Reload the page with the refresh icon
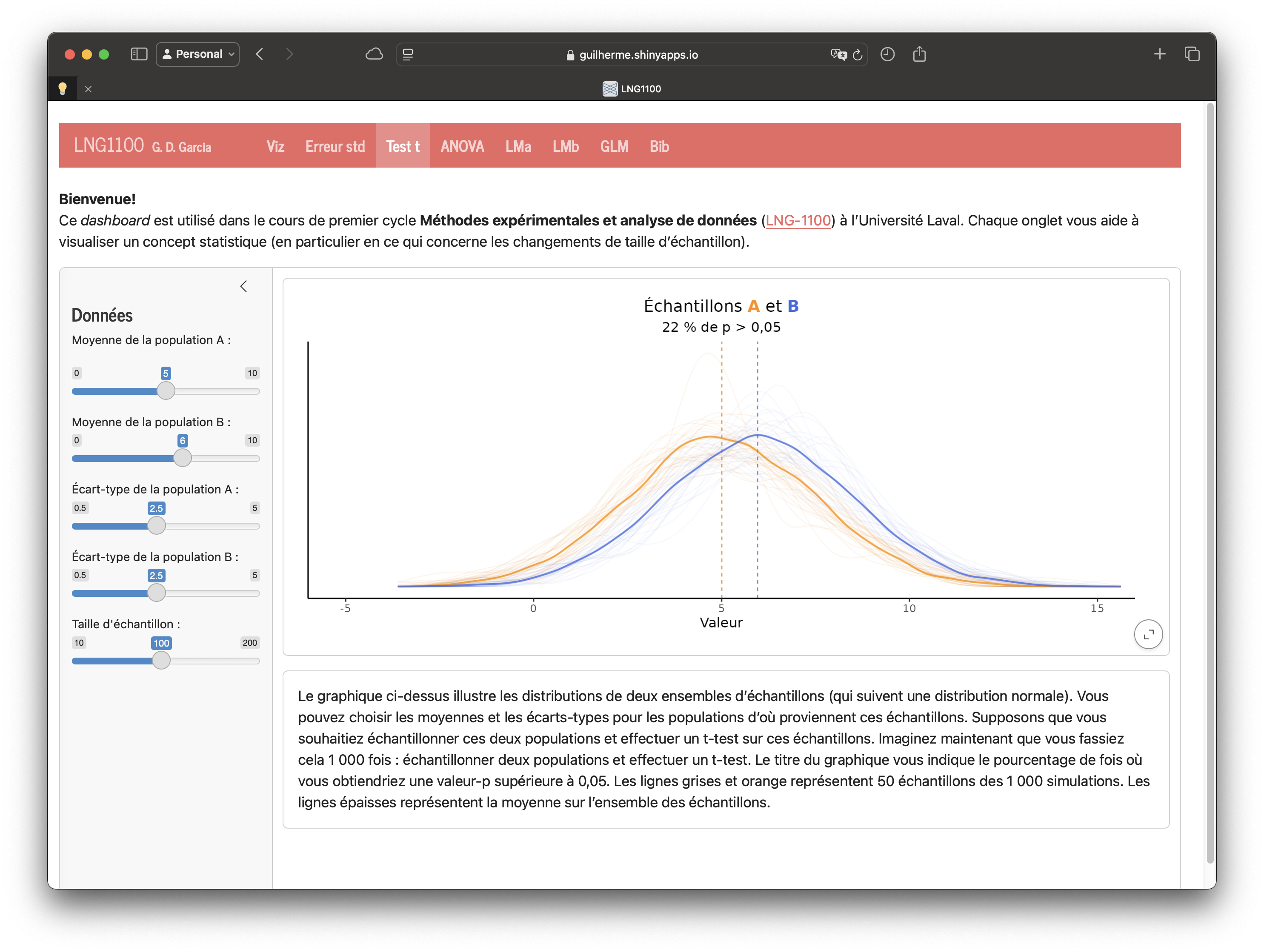The width and height of the screenshot is (1264, 952). click(858, 55)
